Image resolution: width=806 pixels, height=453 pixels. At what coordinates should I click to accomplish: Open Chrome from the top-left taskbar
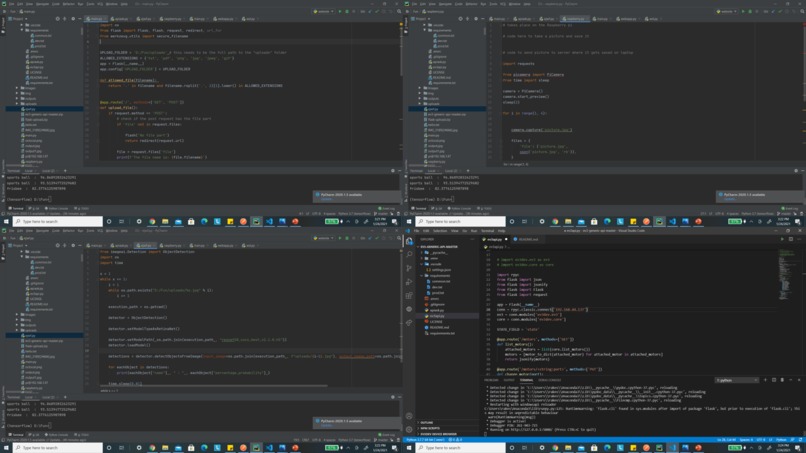coord(152,222)
